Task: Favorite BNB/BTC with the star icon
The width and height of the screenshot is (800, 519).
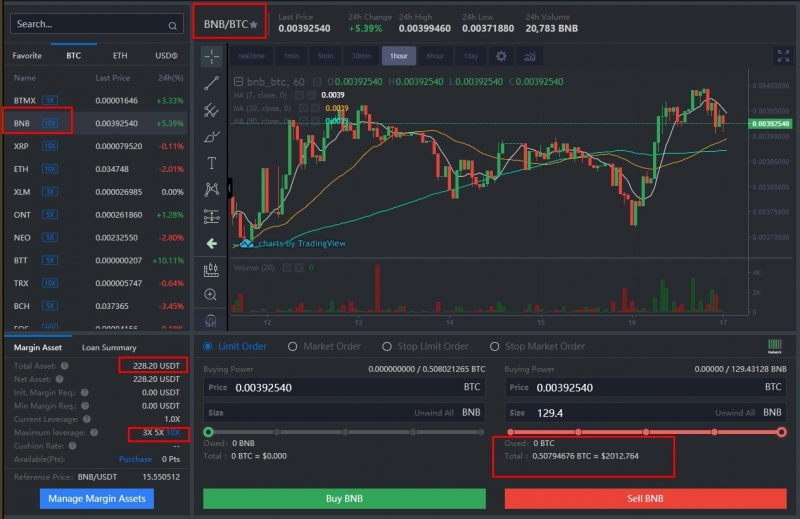Action: point(254,24)
